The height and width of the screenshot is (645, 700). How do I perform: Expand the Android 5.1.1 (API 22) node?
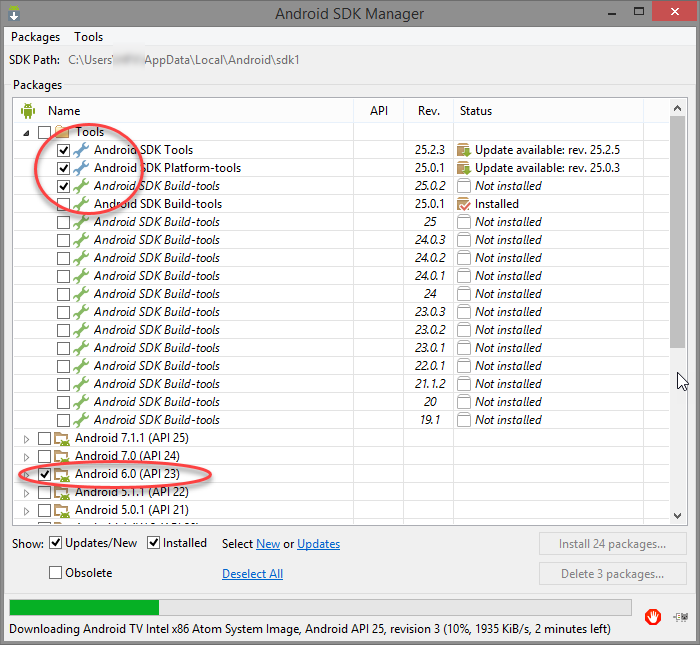(x=27, y=493)
